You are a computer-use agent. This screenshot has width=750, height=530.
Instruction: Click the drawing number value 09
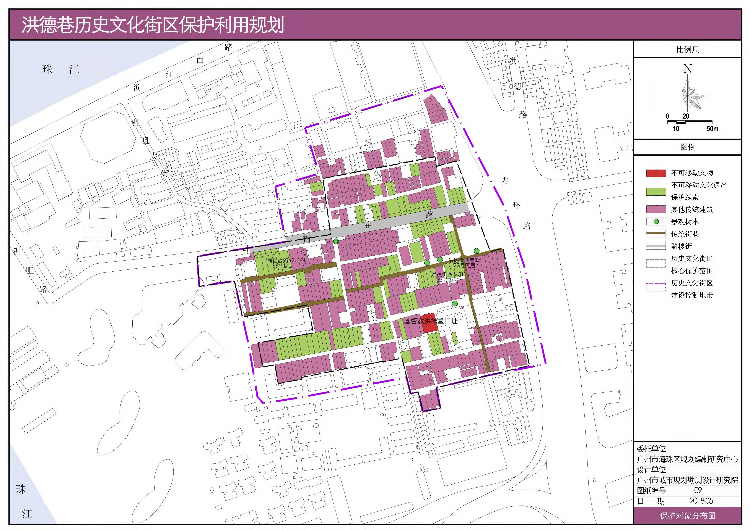click(698, 490)
